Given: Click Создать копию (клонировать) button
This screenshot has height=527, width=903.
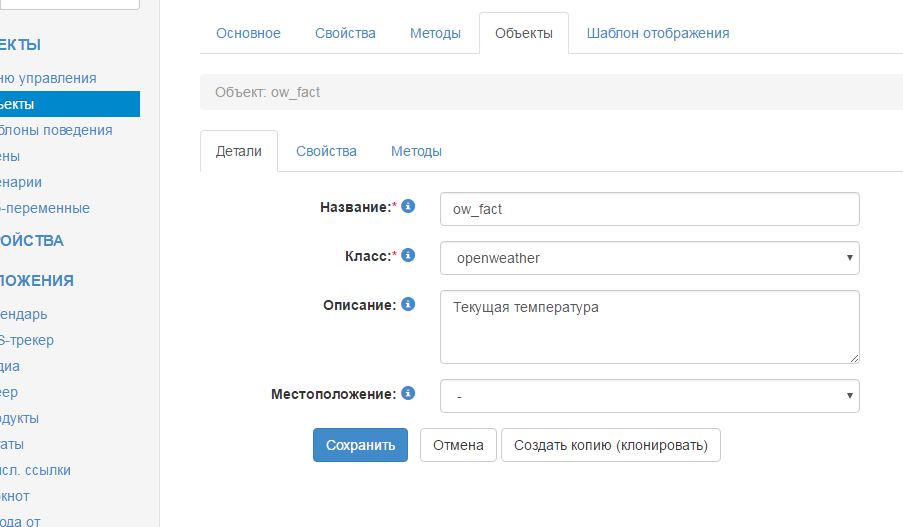Looking at the screenshot, I should [610, 445].
